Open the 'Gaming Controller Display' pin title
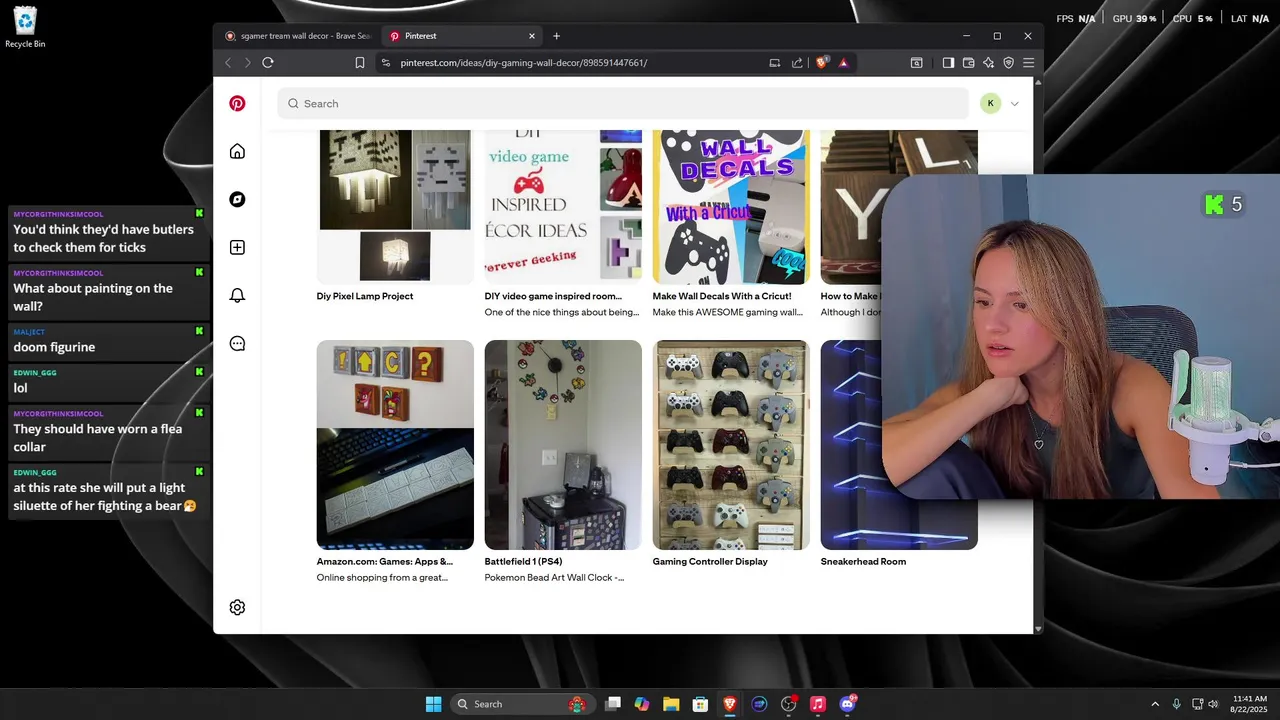The height and width of the screenshot is (720, 1280). coord(710,561)
